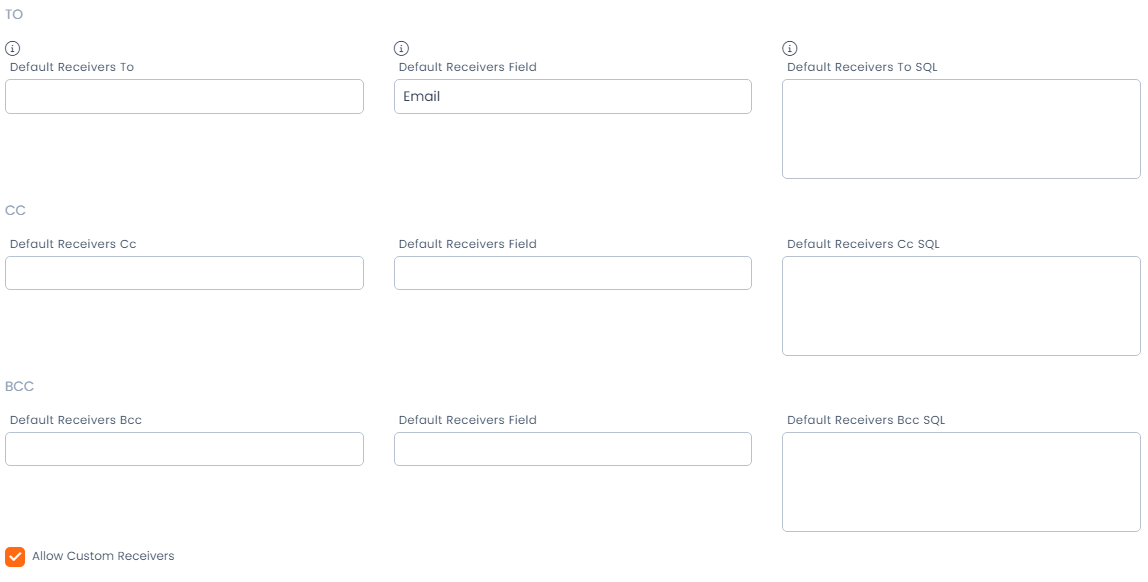Click the CC section Default Receivers Field input
Screen dimensions: 1148x582
click(x=572, y=273)
